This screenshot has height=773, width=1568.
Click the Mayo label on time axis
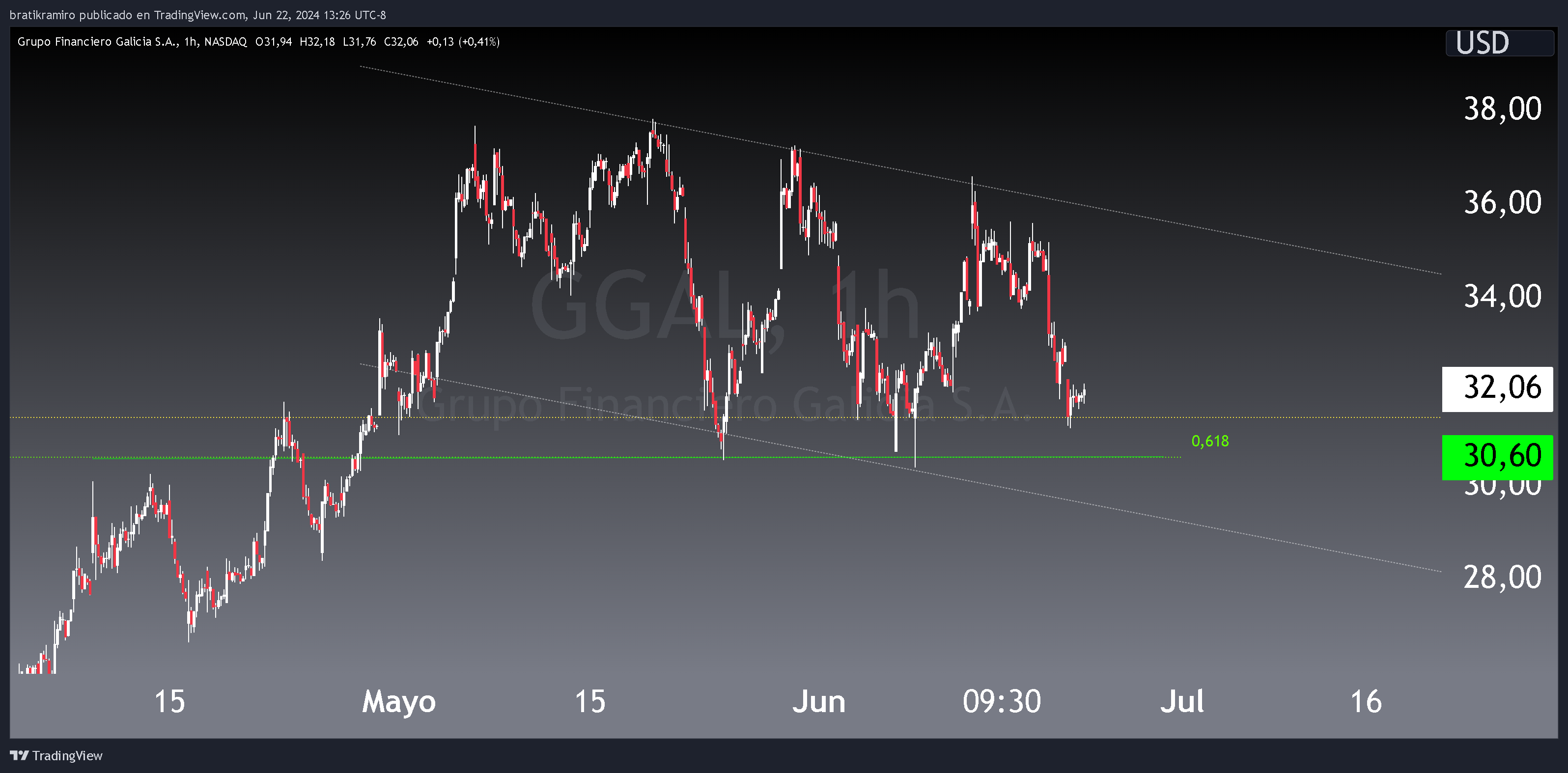(x=399, y=702)
